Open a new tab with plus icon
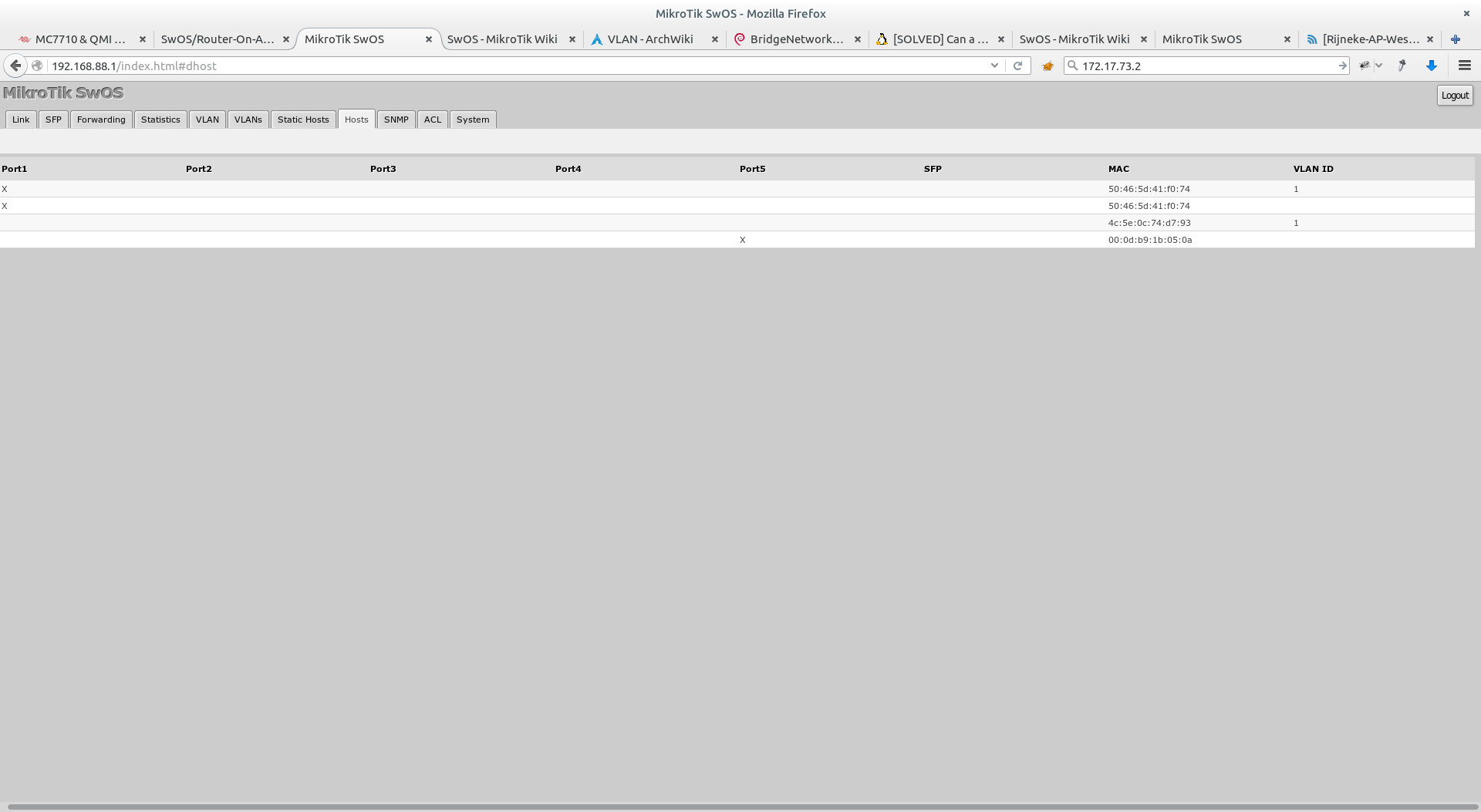 (1456, 39)
